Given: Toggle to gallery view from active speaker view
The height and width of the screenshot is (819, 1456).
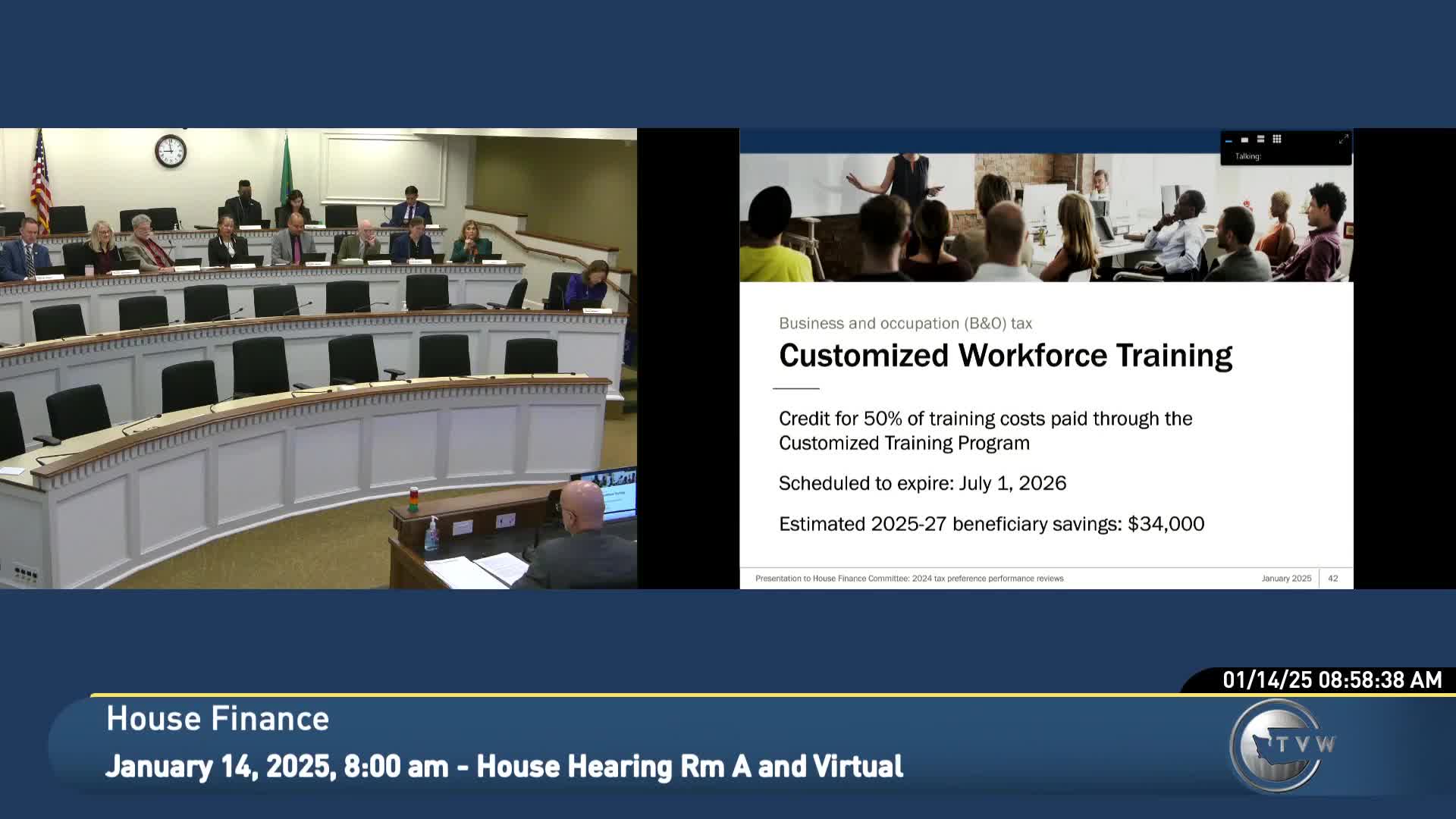Looking at the screenshot, I should point(1277,139).
